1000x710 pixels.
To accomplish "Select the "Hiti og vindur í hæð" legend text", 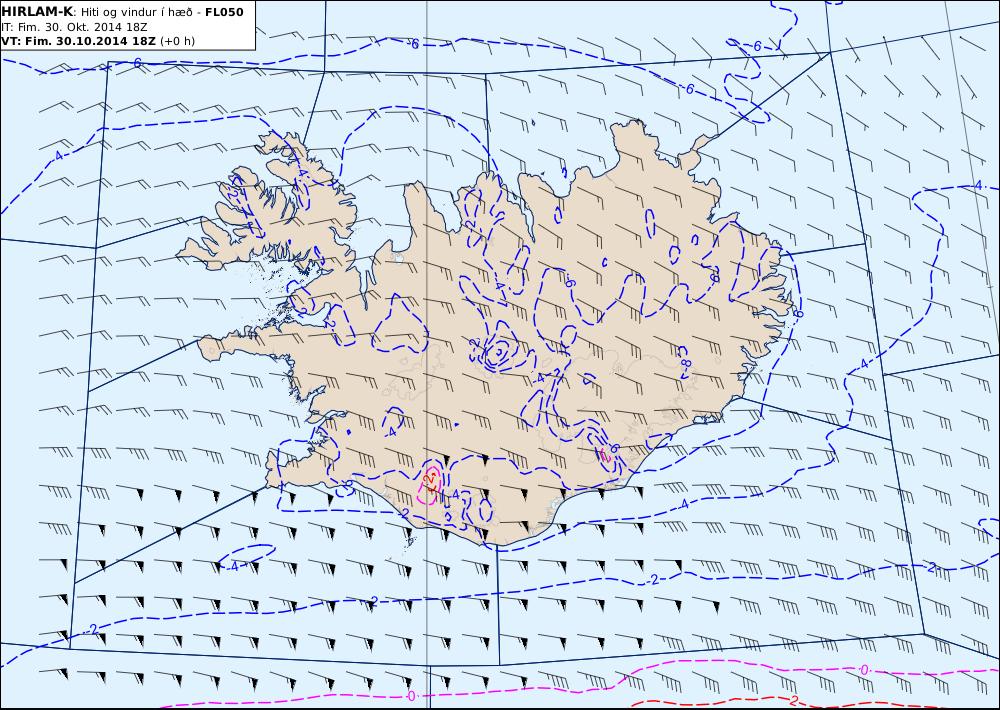I will (136, 12).
